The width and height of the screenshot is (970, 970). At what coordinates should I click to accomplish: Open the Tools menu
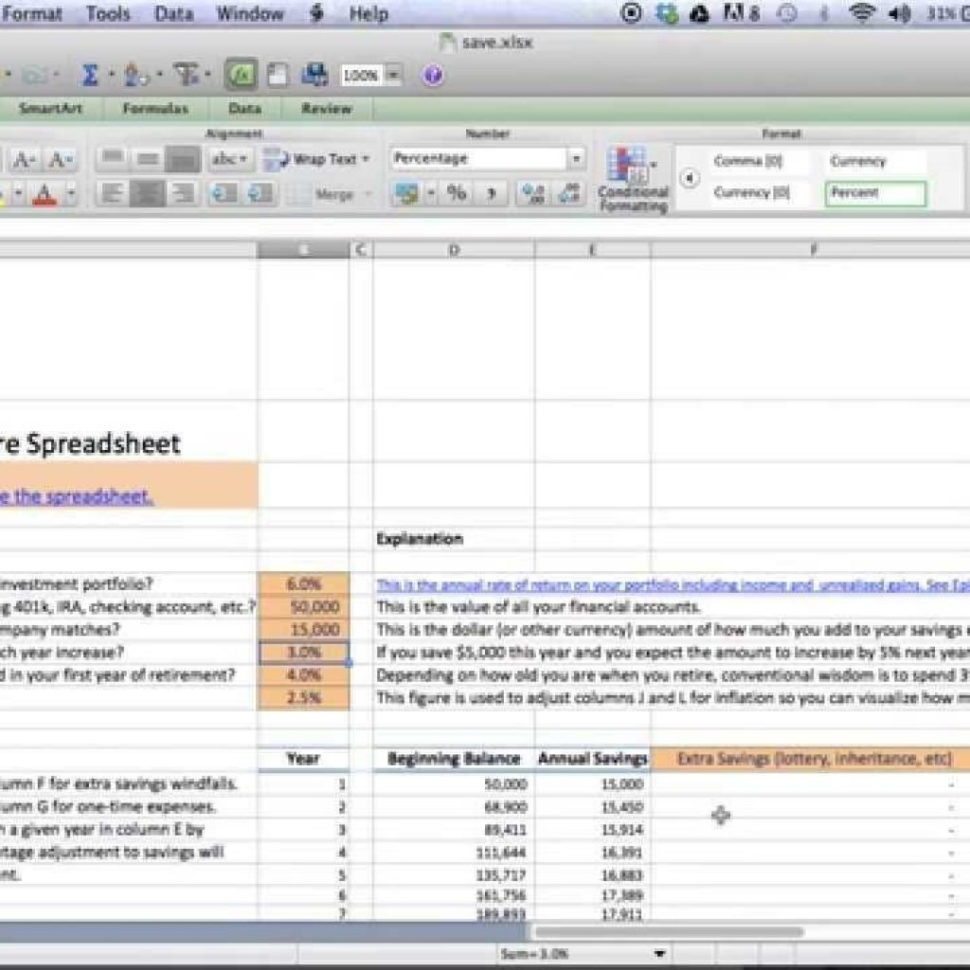[108, 13]
